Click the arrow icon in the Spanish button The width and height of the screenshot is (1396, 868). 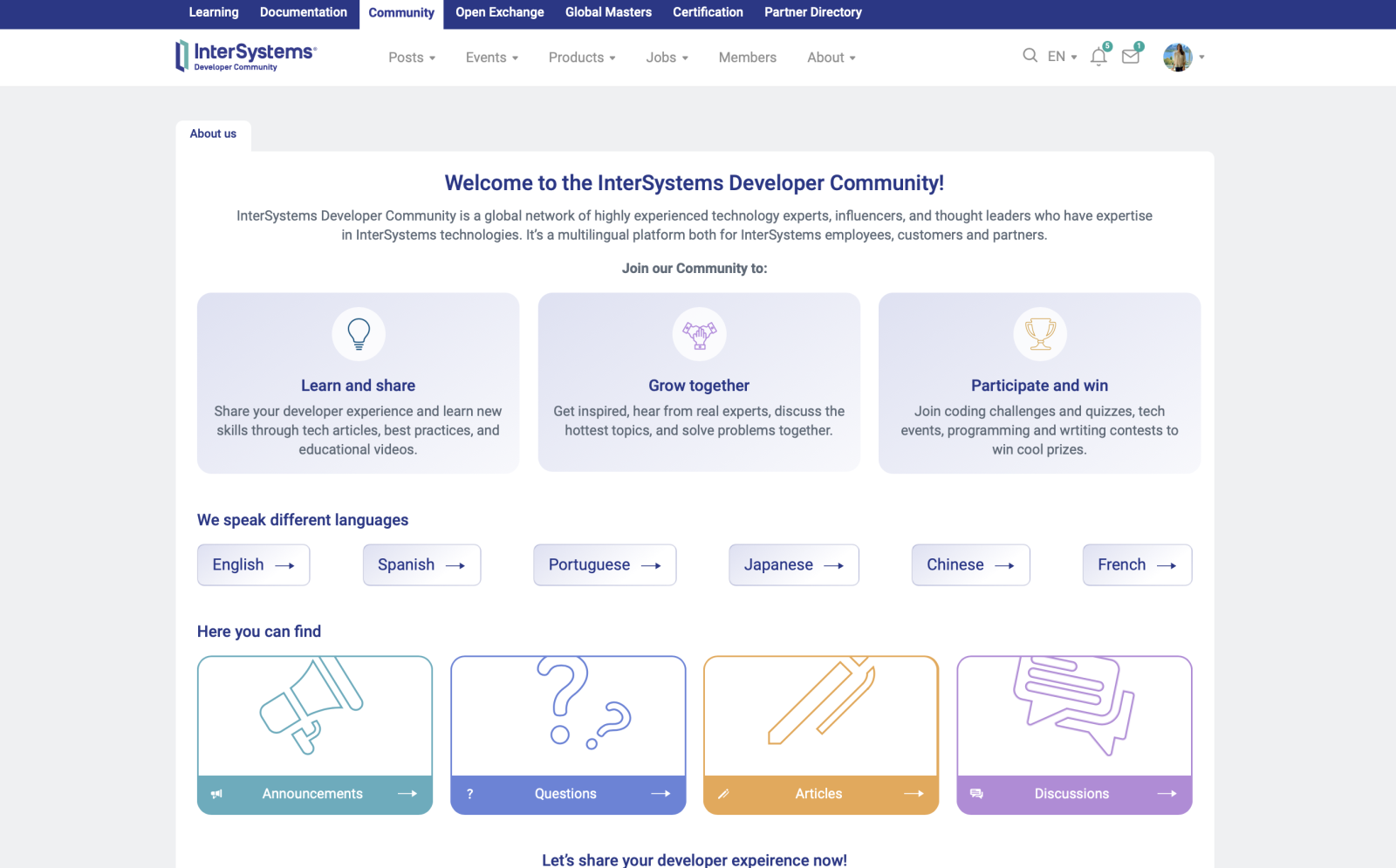click(455, 565)
